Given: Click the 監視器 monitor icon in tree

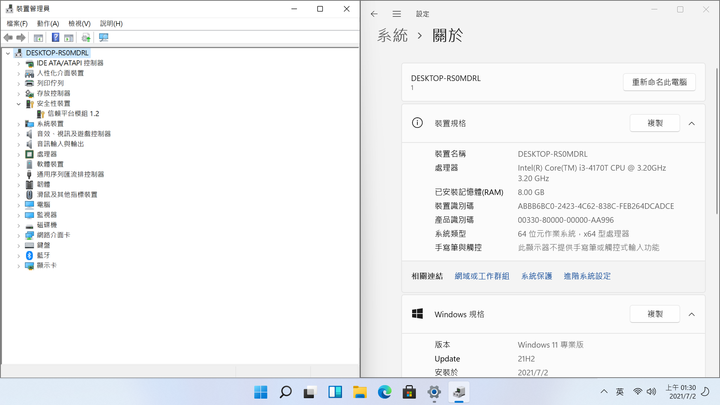Looking at the screenshot, I should coord(29,215).
